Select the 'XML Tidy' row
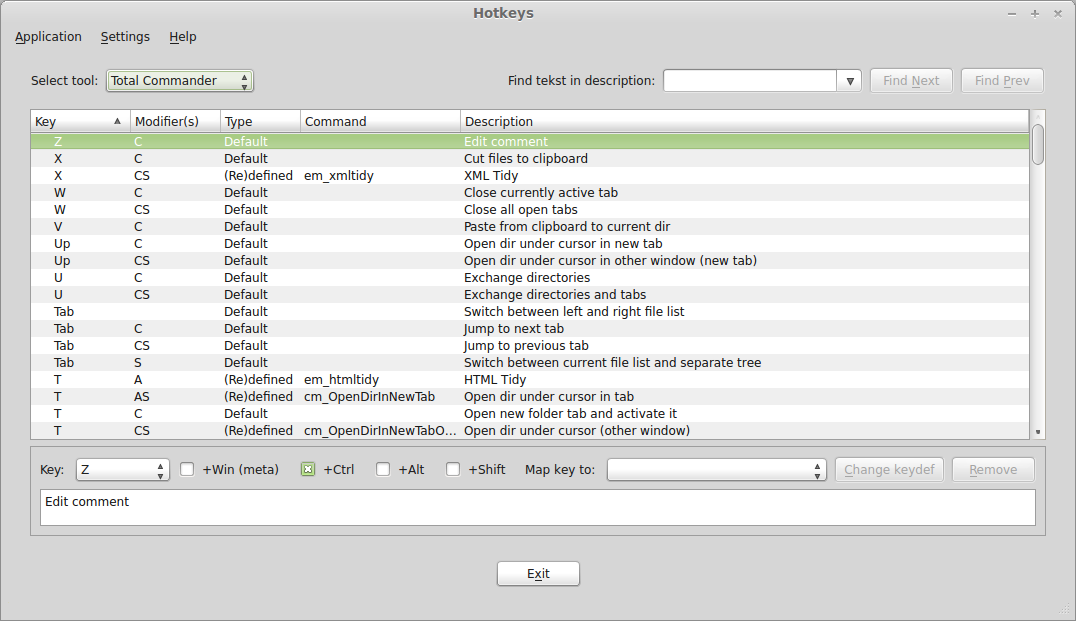The image size is (1076, 621). coord(530,176)
